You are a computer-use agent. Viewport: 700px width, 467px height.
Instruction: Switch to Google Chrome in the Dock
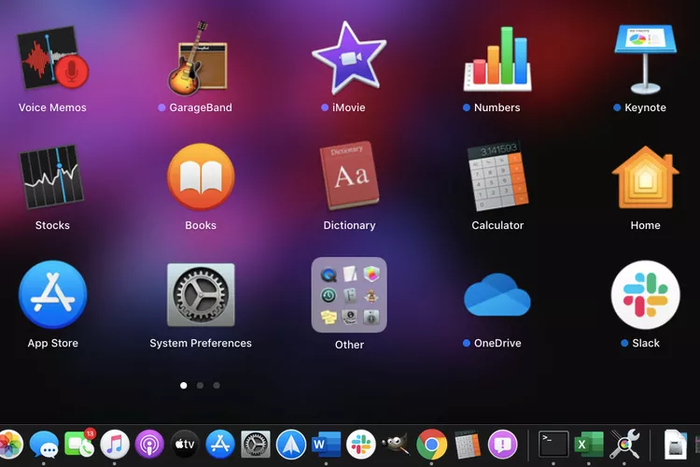point(431,445)
